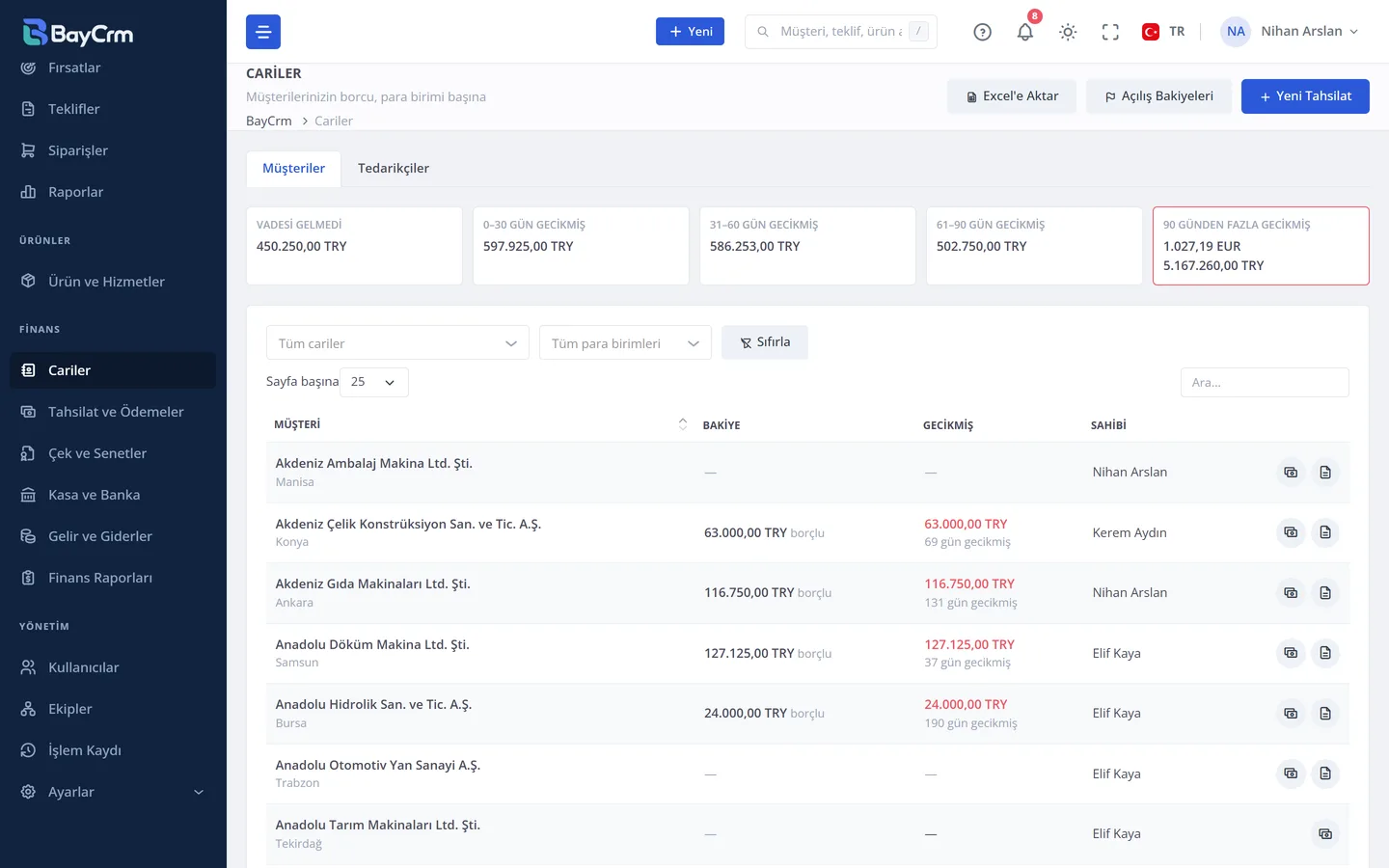Sort by the Müşteri column arrow
1389x868 pixels.
(683, 424)
